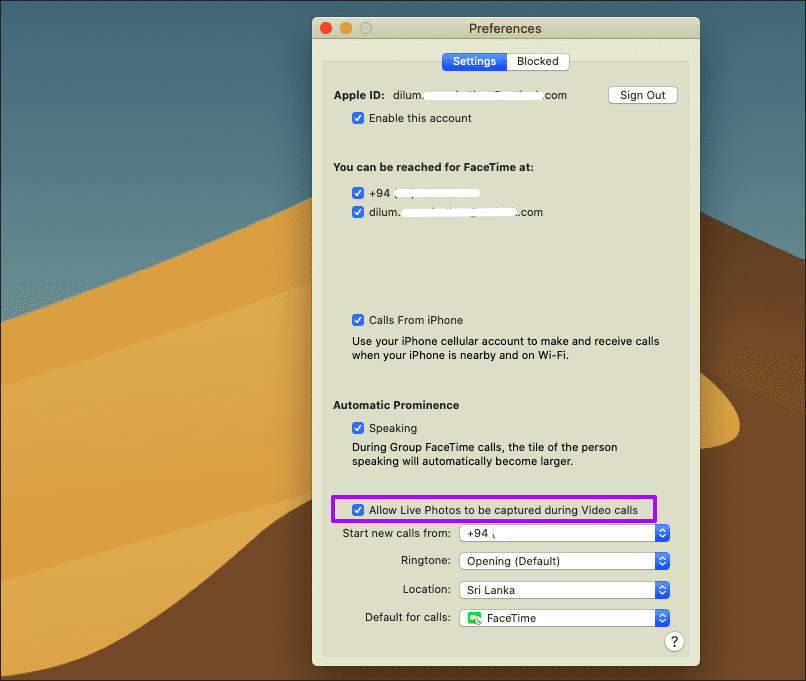Uncheck Allow Live Photos during Video calls
The height and width of the screenshot is (681, 806).
coord(358,510)
